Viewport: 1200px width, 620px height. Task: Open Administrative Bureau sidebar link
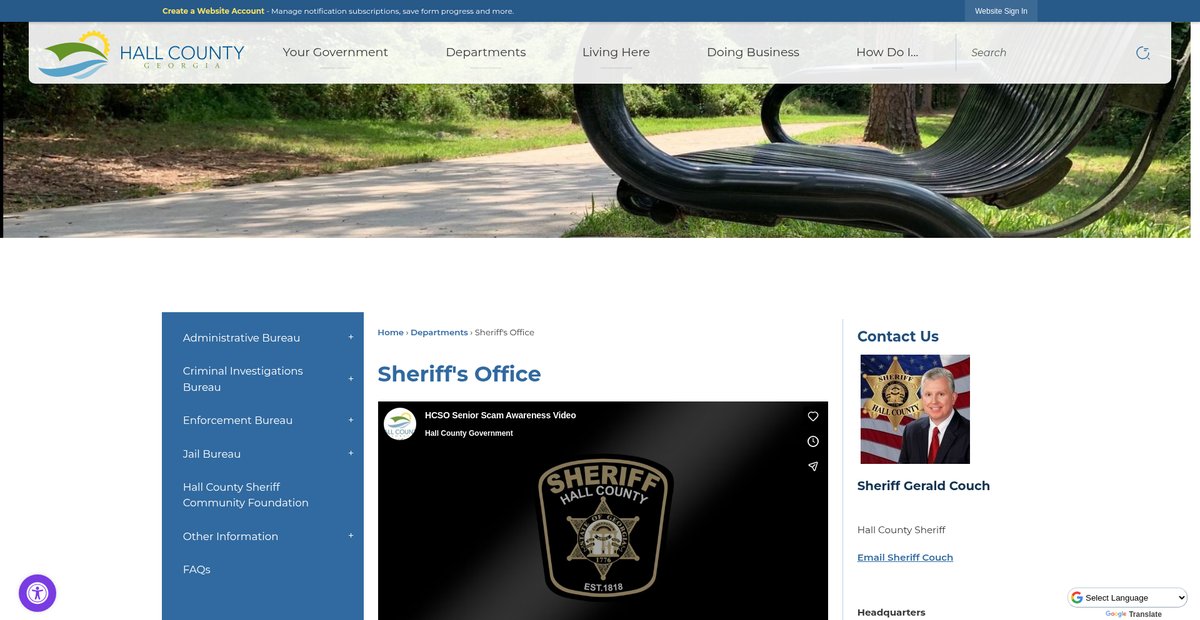click(241, 338)
